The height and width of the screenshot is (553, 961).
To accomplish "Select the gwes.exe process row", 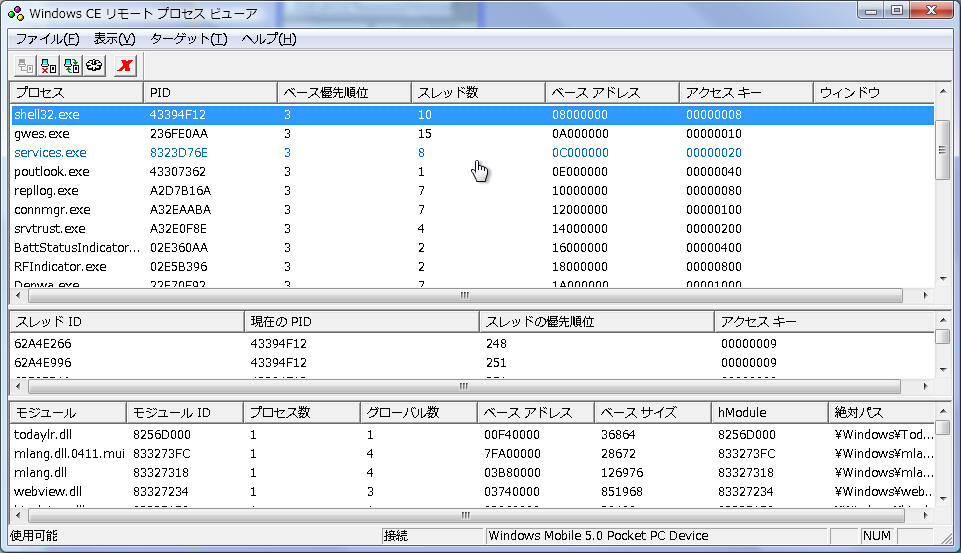I will point(473,134).
